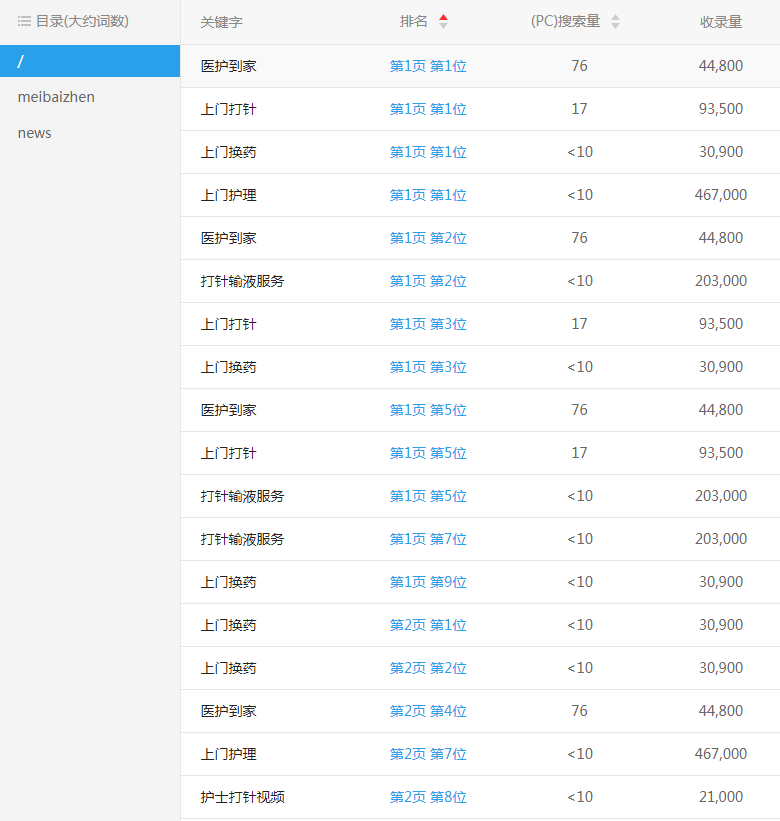Click 第1页 第7位 ranking for 打针输液服务

tap(428, 539)
